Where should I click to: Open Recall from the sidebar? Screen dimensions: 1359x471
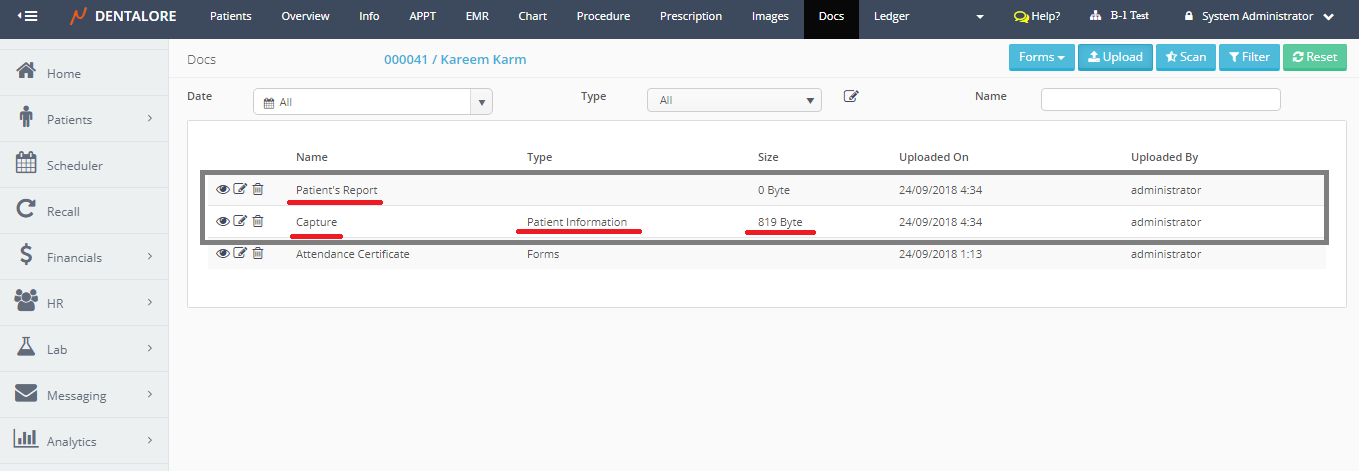click(x=63, y=212)
